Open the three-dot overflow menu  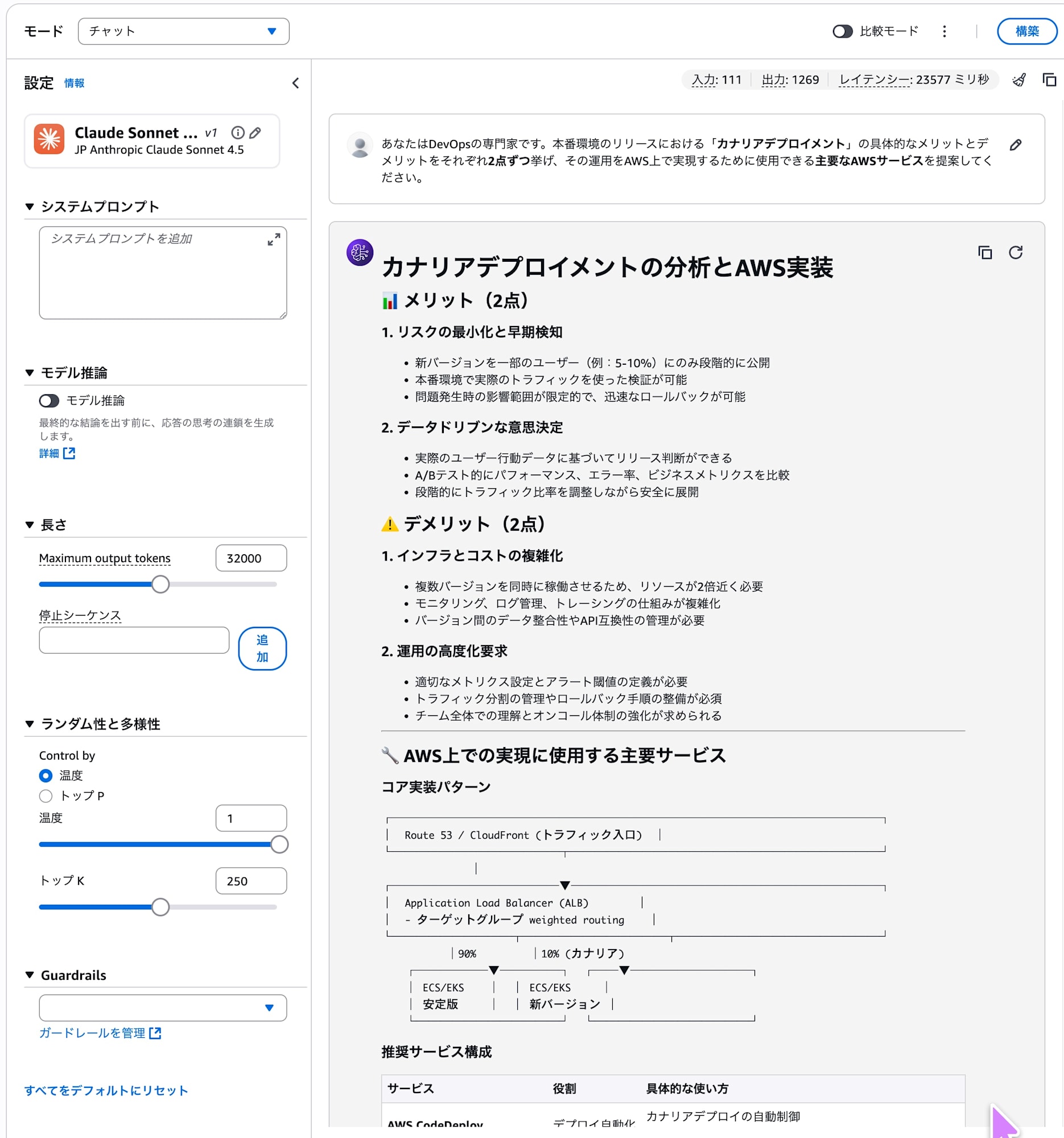tap(943, 31)
